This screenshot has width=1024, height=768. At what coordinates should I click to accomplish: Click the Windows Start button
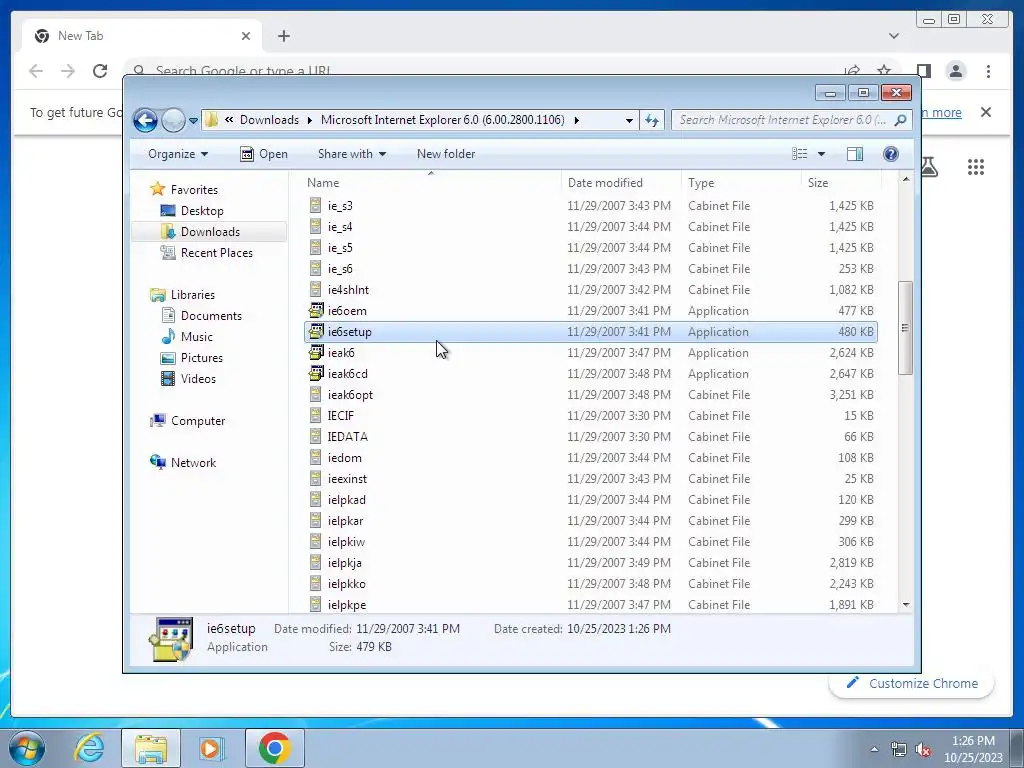click(x=27, y=748)
